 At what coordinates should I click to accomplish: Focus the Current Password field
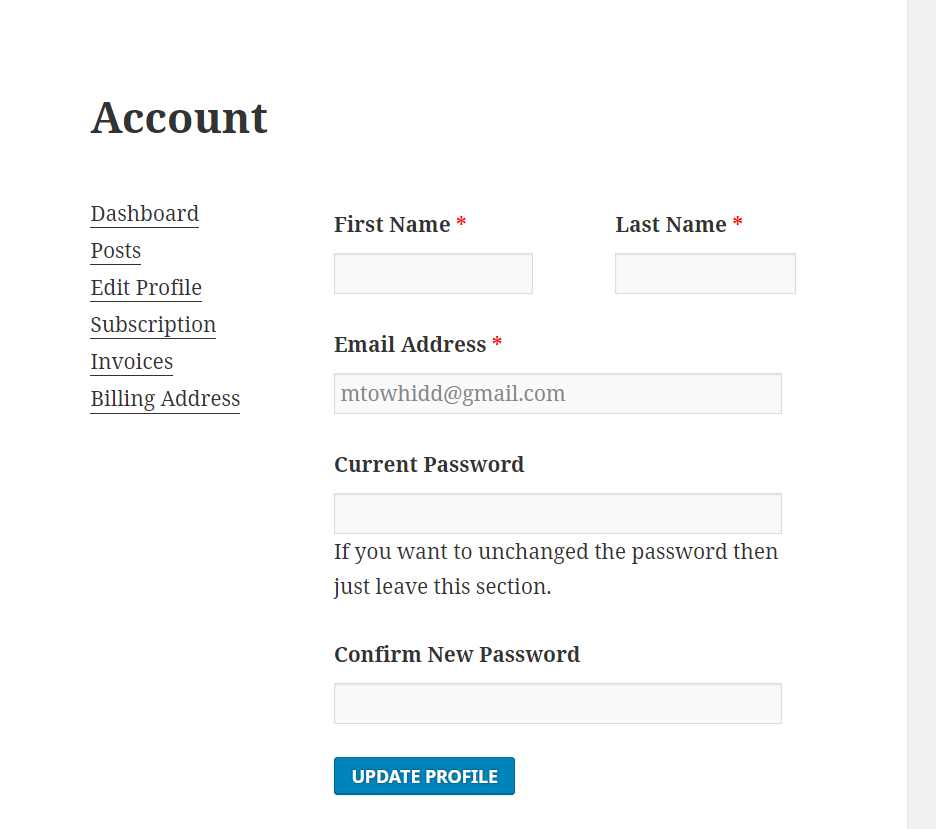558,513
